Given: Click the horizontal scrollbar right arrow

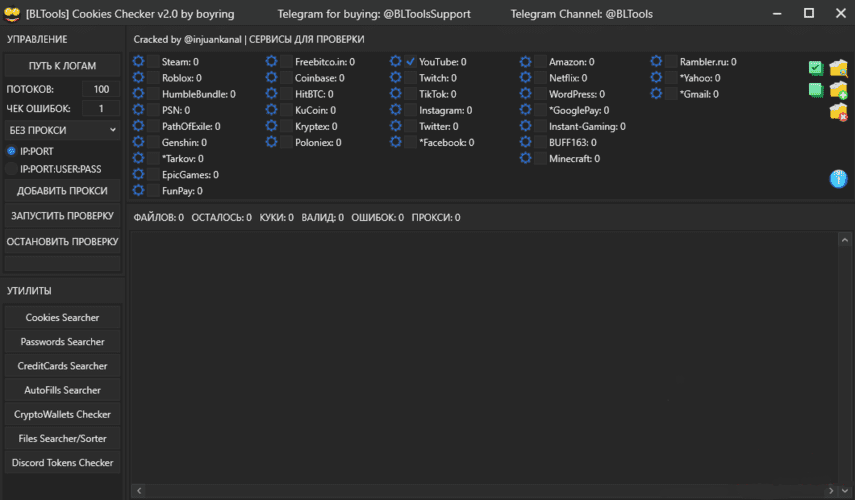Looking at the screenshot, I should (831, 491).
